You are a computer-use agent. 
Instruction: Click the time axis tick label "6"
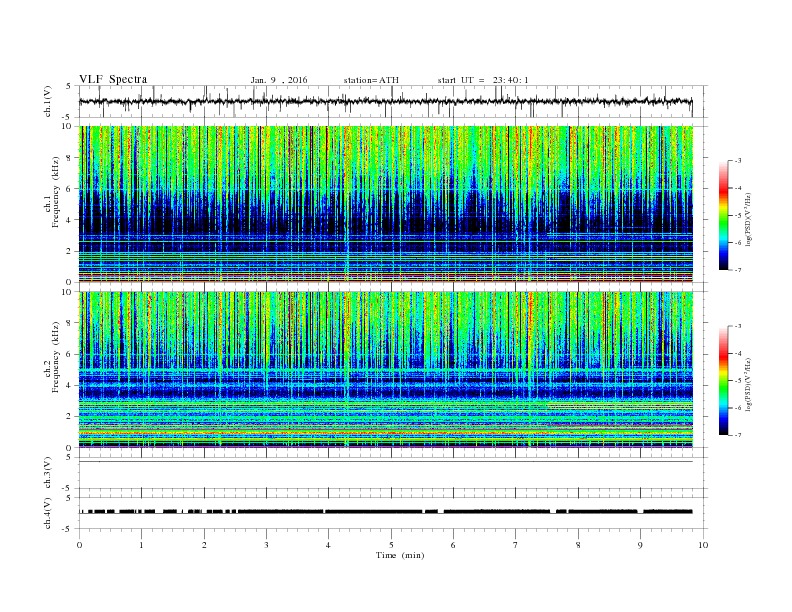(x=454, y=545)
